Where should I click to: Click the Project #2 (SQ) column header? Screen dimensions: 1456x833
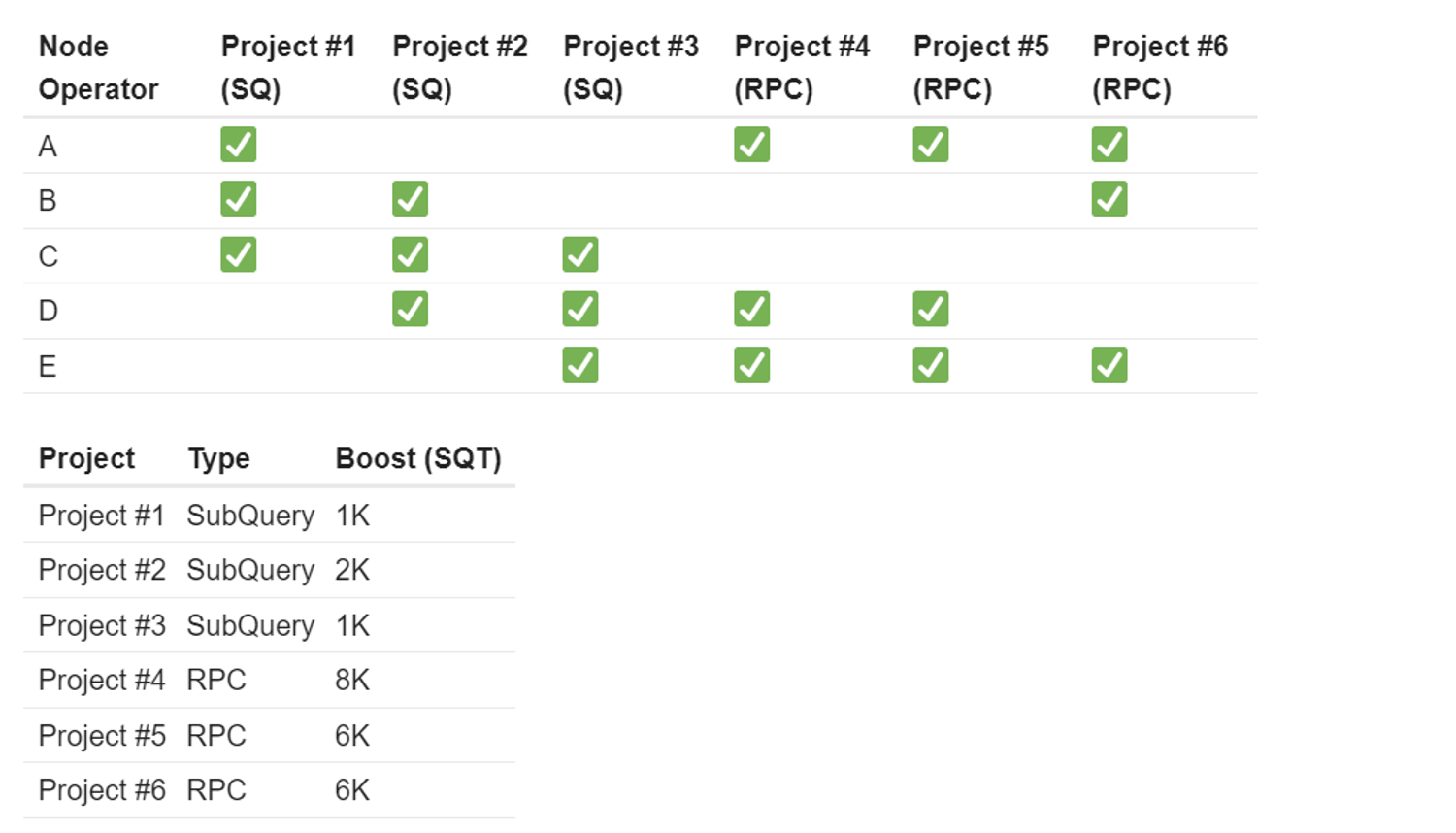[x=459, y=68]
